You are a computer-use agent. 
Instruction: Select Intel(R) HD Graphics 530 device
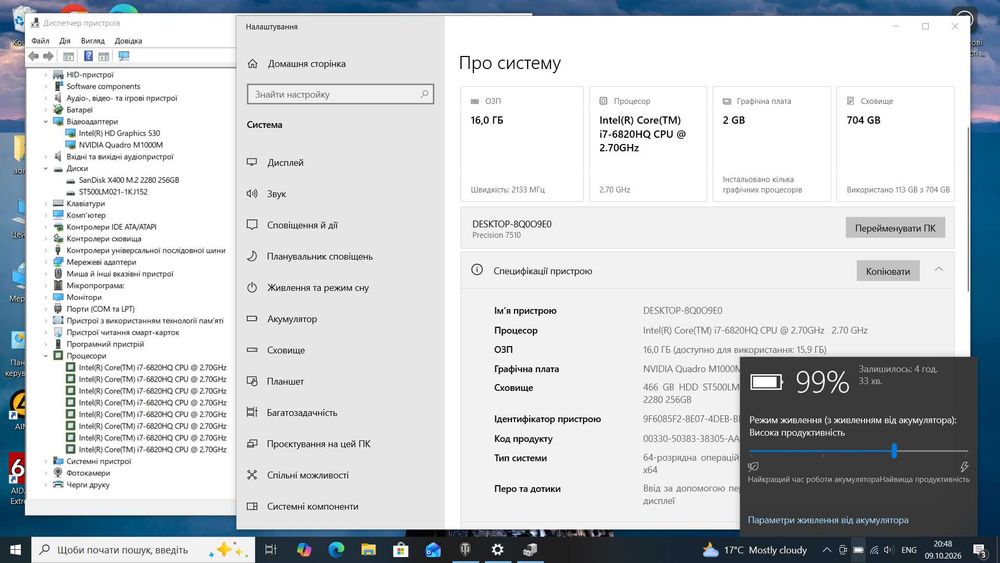coord(119,134)
